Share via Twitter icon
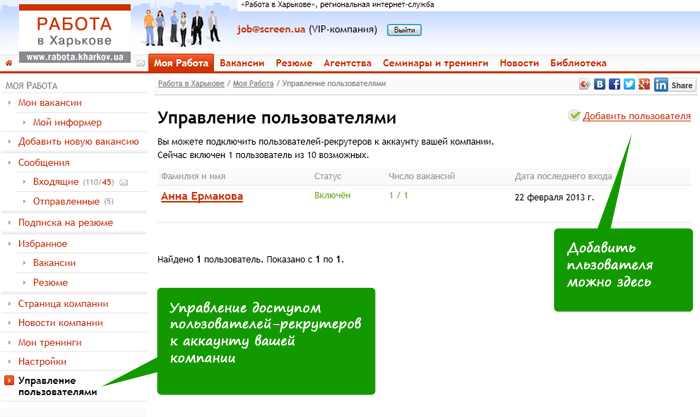 (x=629, y=84)
